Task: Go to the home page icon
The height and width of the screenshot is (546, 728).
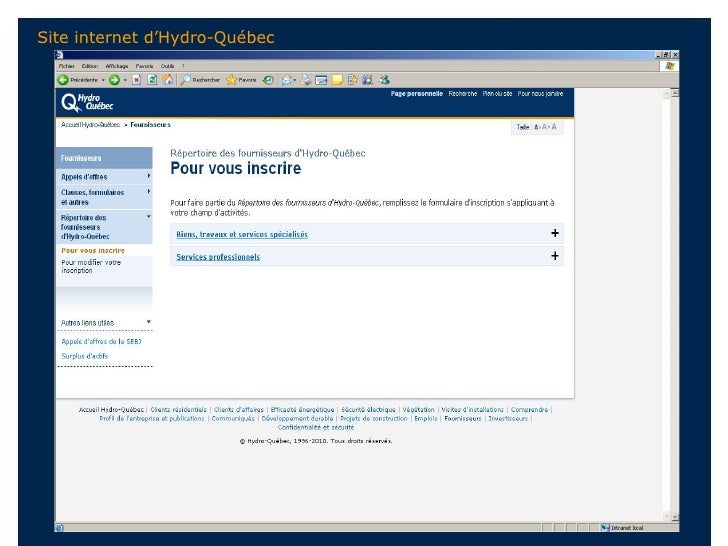Action: pyautogui.click(x=168, y=80)
